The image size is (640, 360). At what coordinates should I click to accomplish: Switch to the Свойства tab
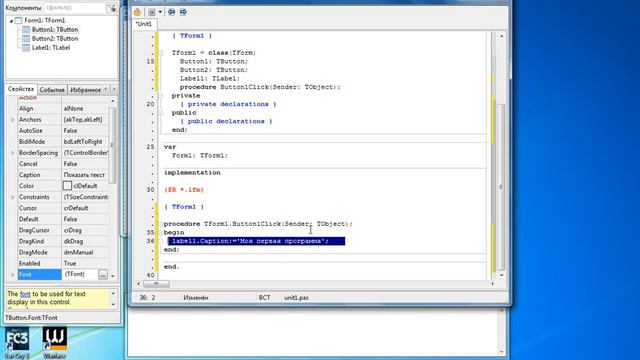tap(20, 89)
